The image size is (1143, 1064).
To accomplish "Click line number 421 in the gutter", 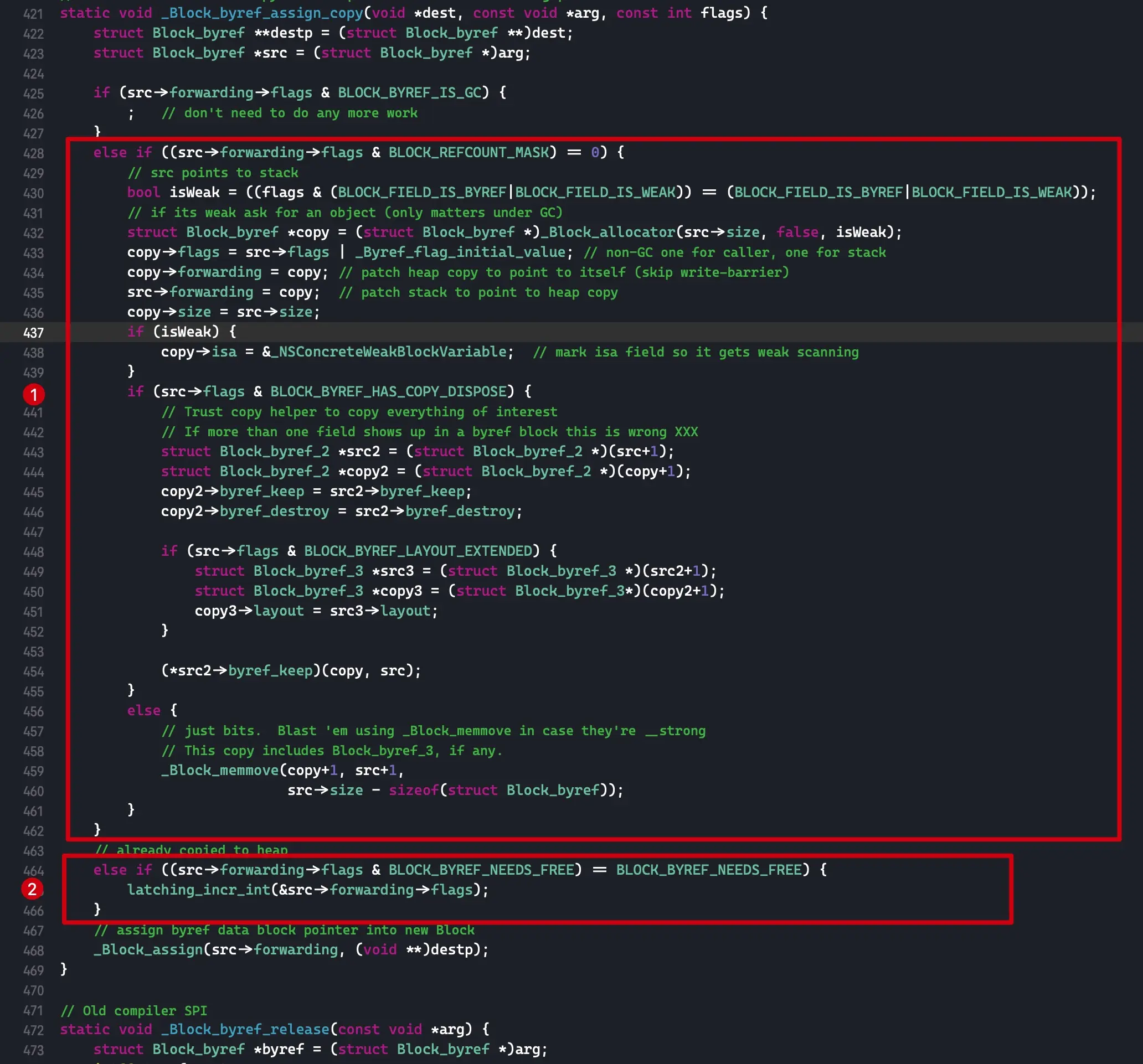I will pyautogui.click(x=33, y=13).
